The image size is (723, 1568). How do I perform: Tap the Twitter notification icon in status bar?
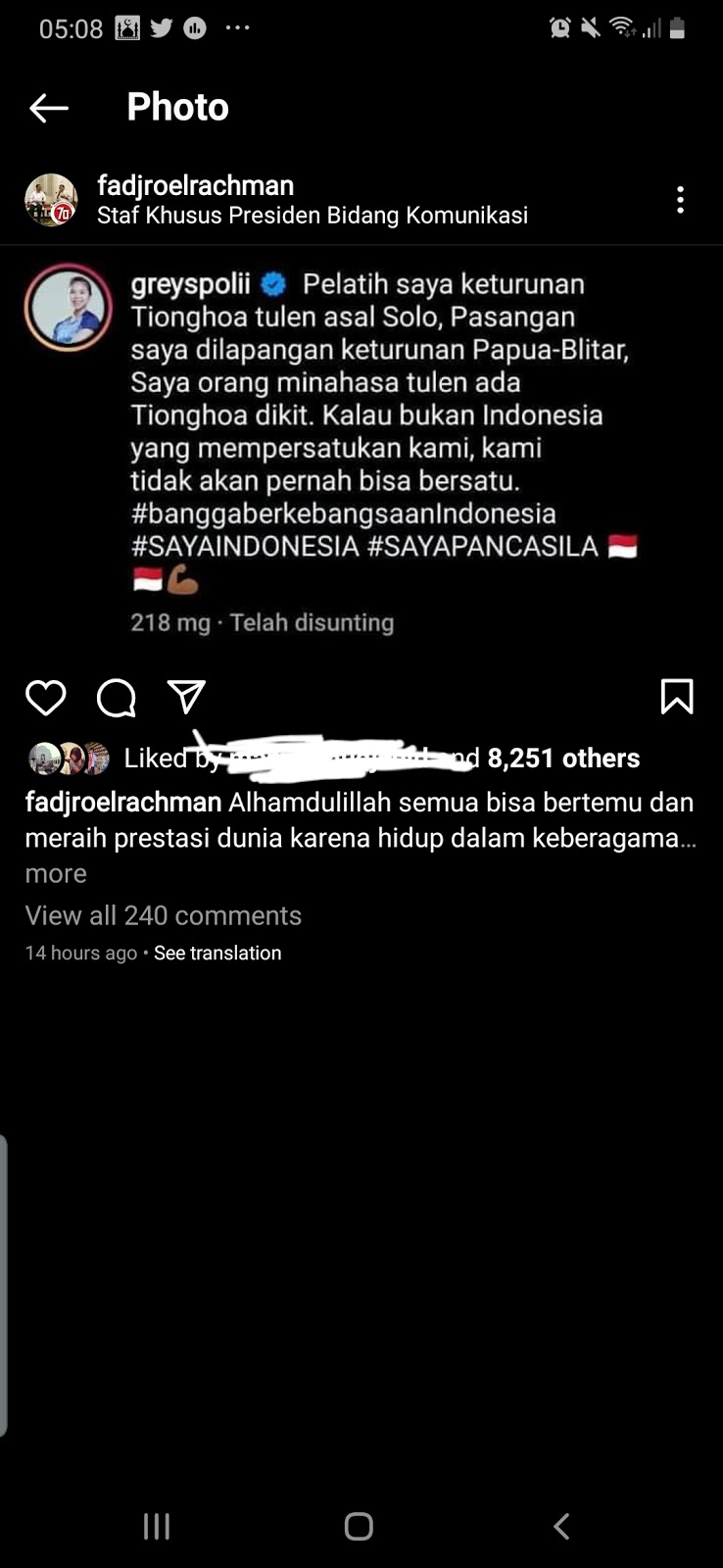coord(162,28)
